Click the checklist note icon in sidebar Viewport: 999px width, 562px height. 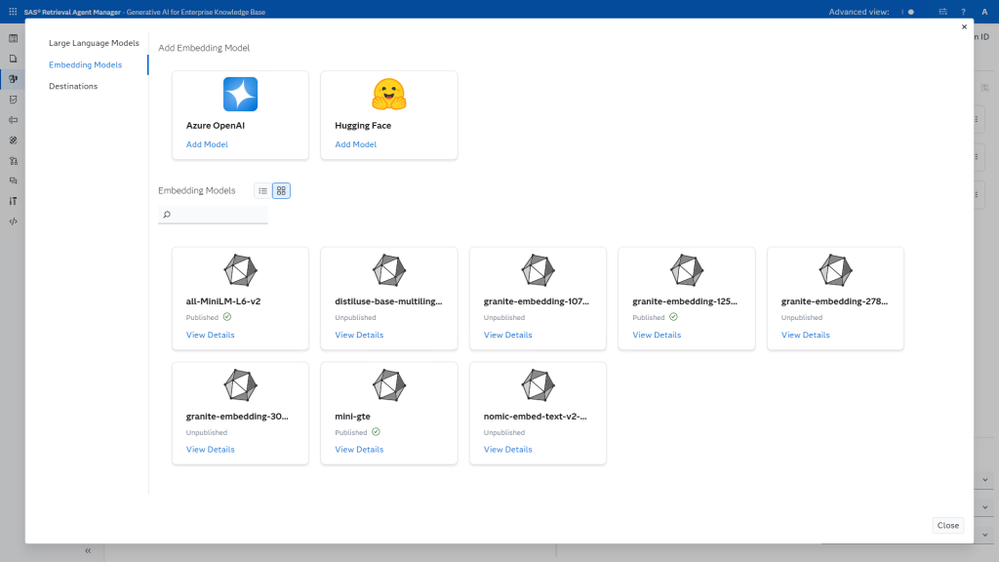13,99
